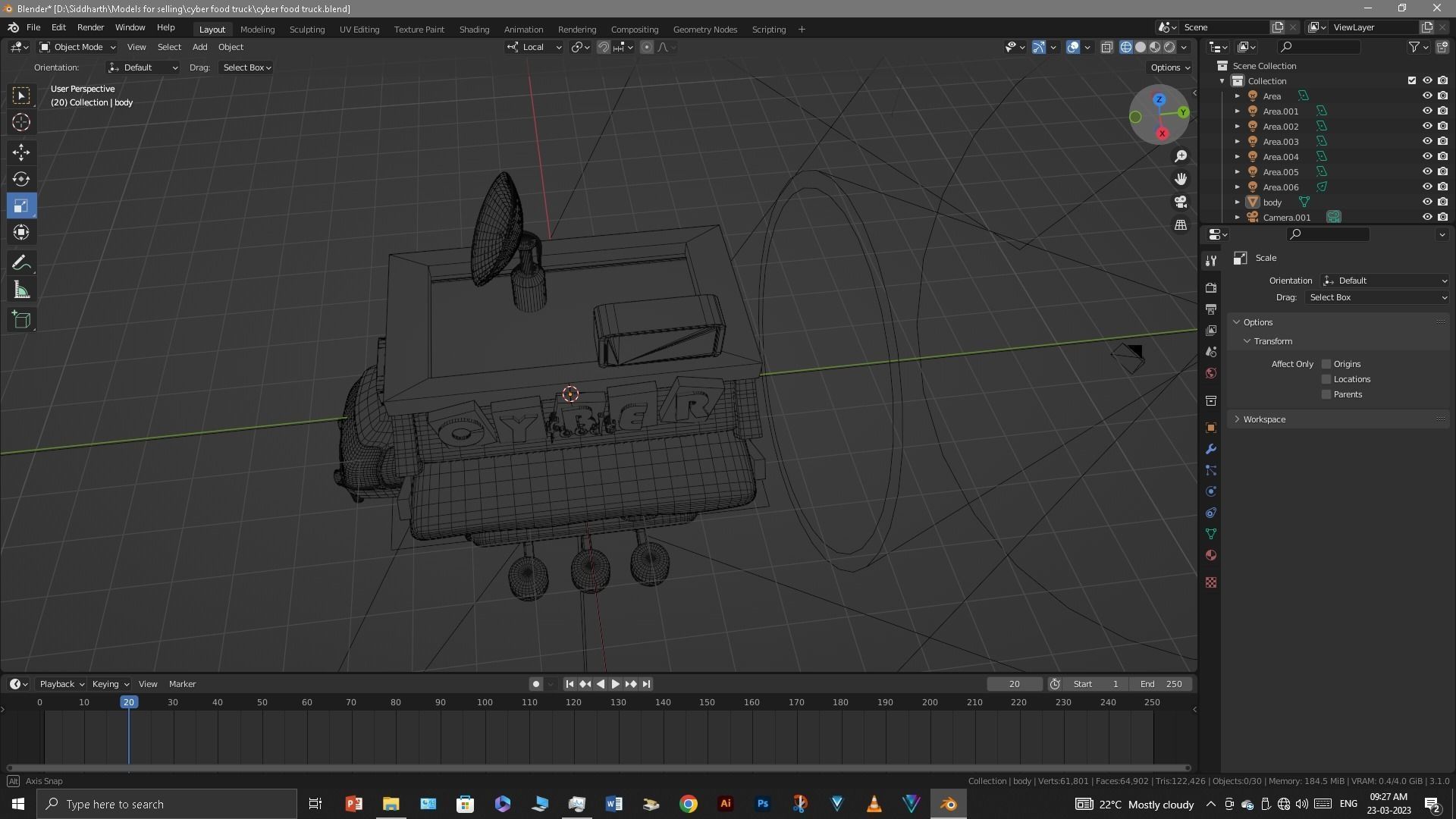Click the viewport Options button
Viewport: 1456px width, 819px height.
click(1169, 67)
